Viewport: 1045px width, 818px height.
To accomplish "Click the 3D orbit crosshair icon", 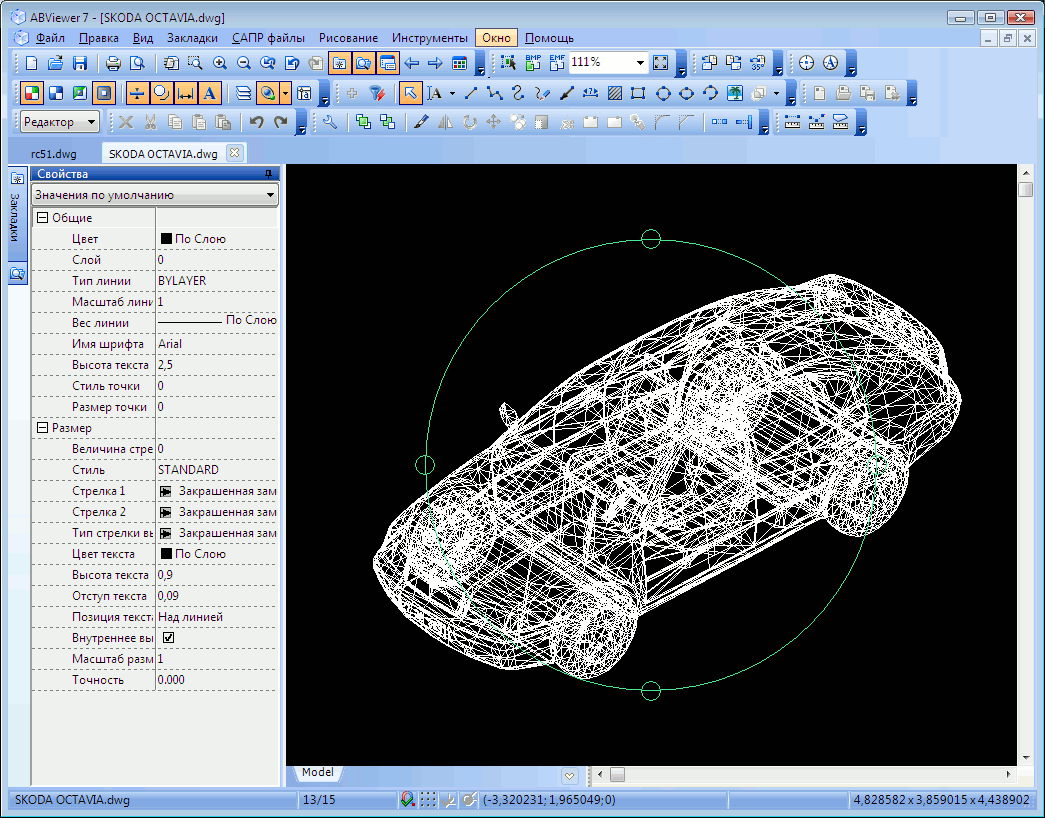I will click(x=806, y=63).
